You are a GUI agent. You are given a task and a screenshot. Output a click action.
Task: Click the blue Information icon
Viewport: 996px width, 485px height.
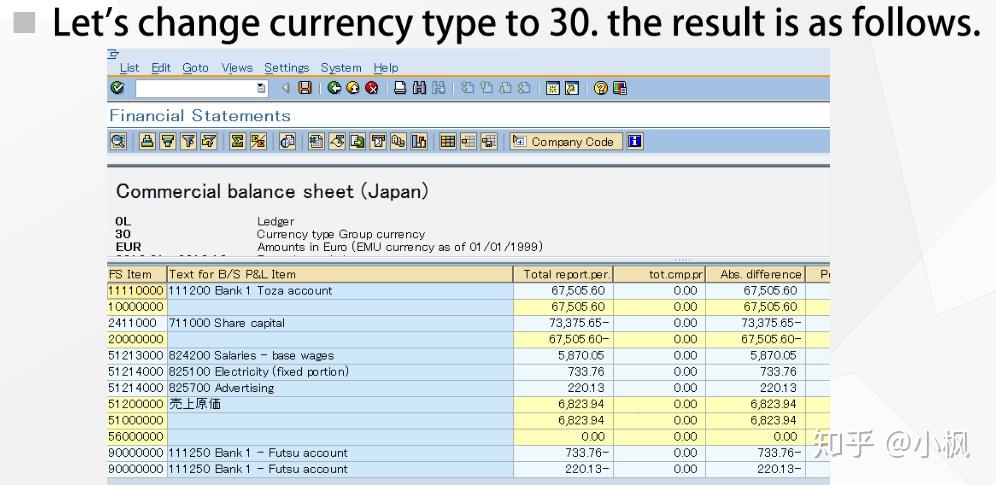coord(635,142)
